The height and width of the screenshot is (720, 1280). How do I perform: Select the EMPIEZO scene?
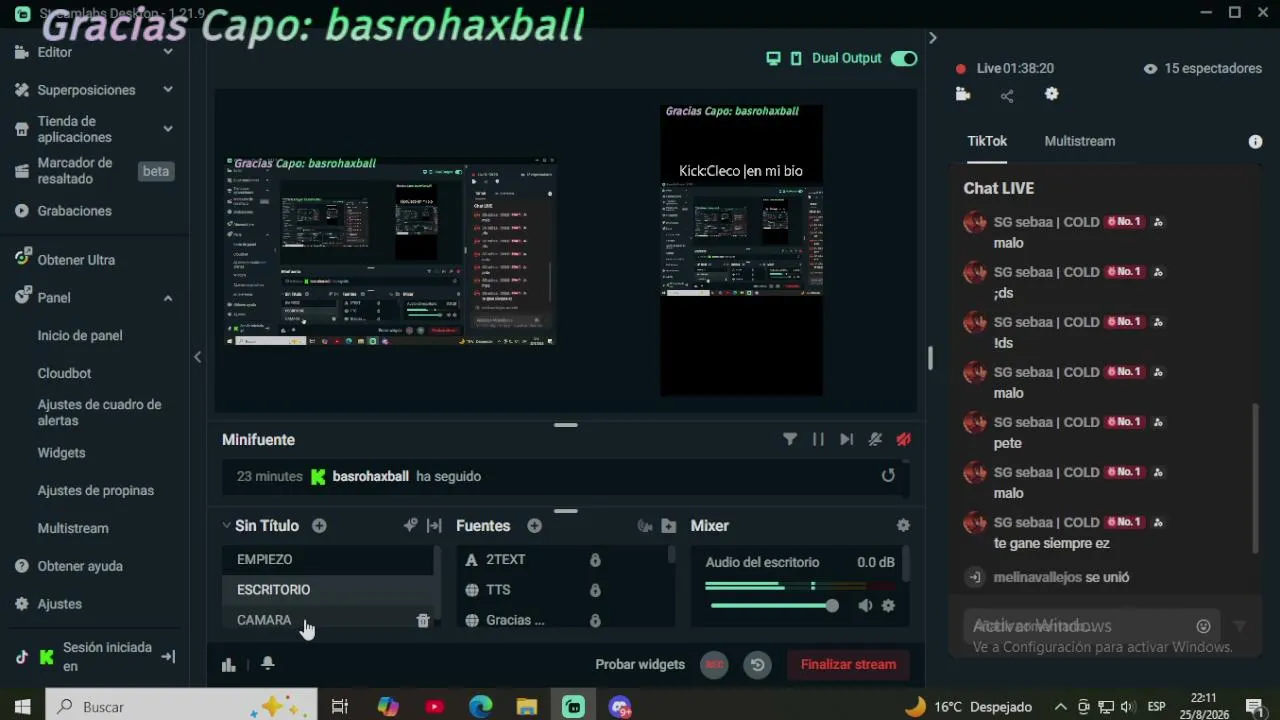[328, 560]
